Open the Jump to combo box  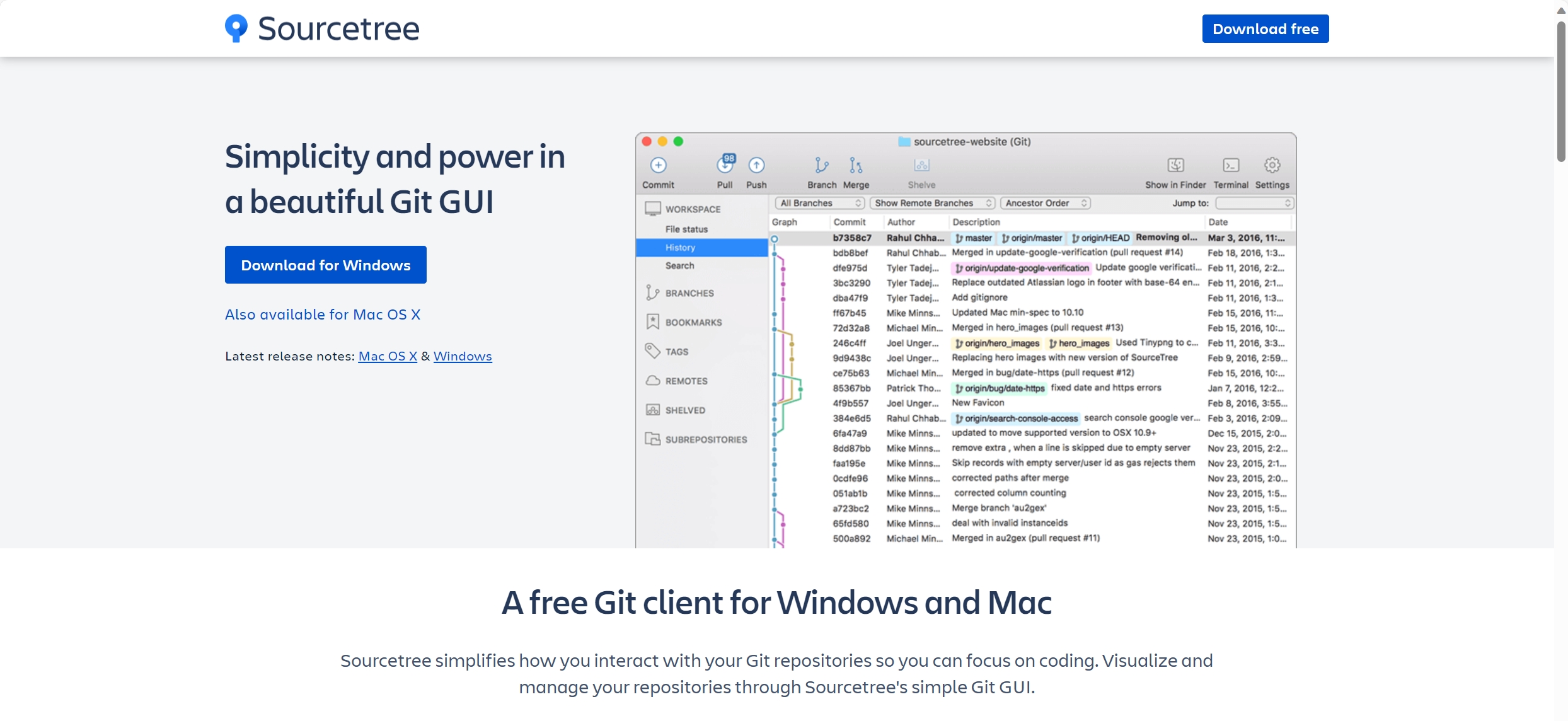1254,203
